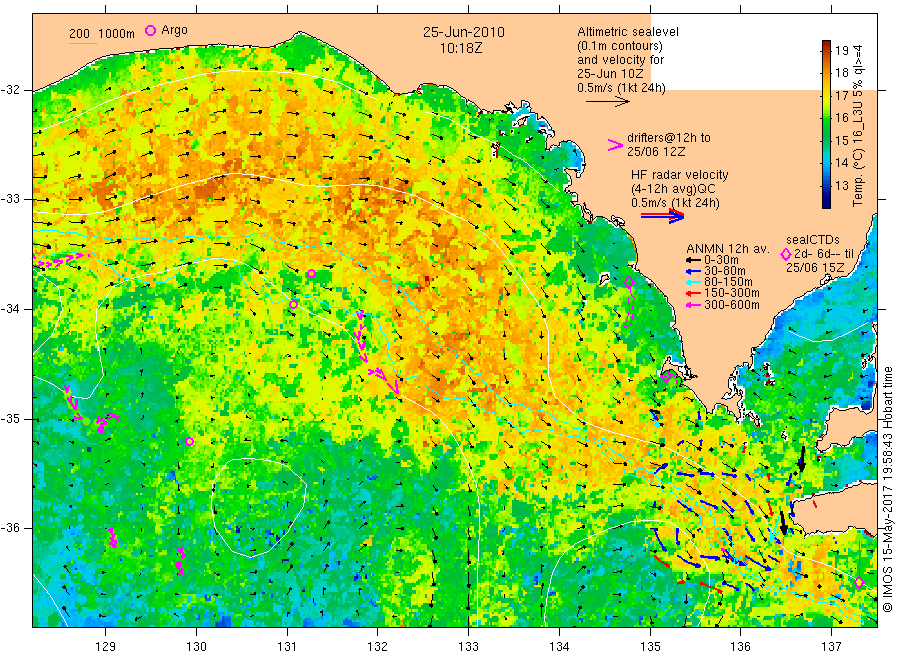Click the temperature colour bar
Screen dimensions: 900x660
pos(826,124)
